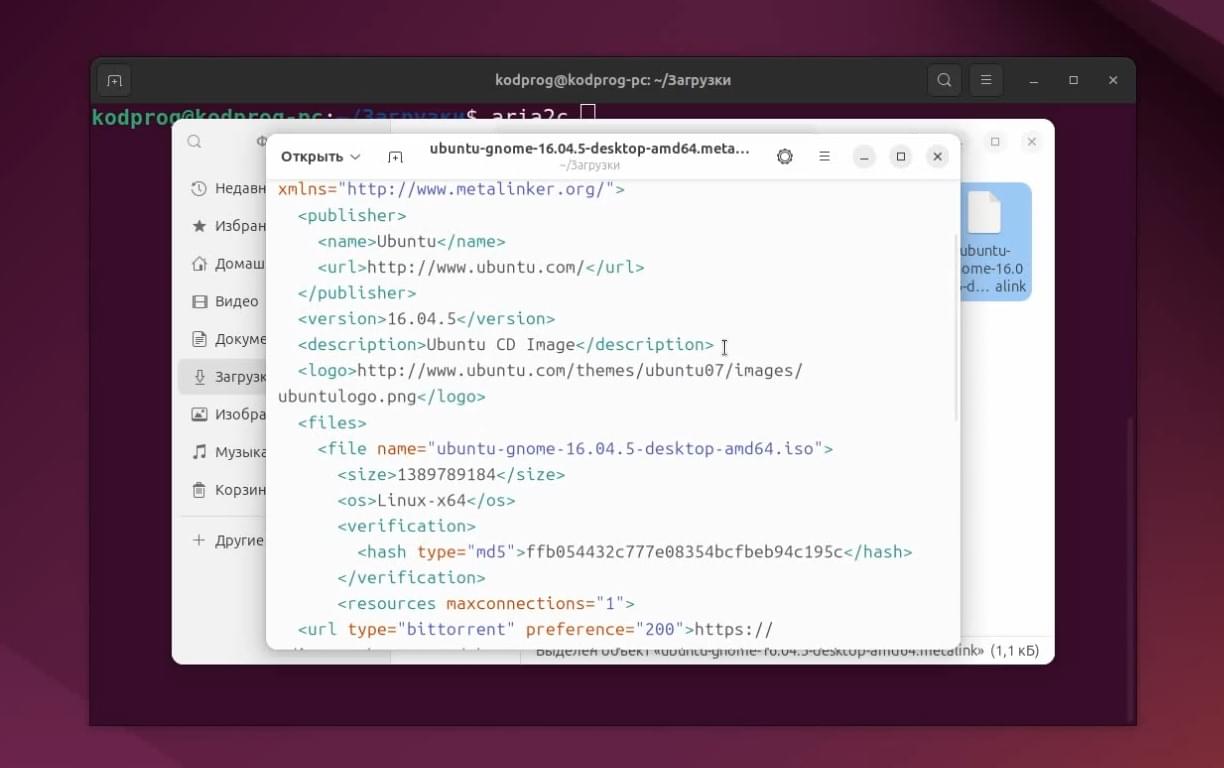
Task: Select 'Недавние' in file manager sidebar
Action: click(x=228, y=188)
